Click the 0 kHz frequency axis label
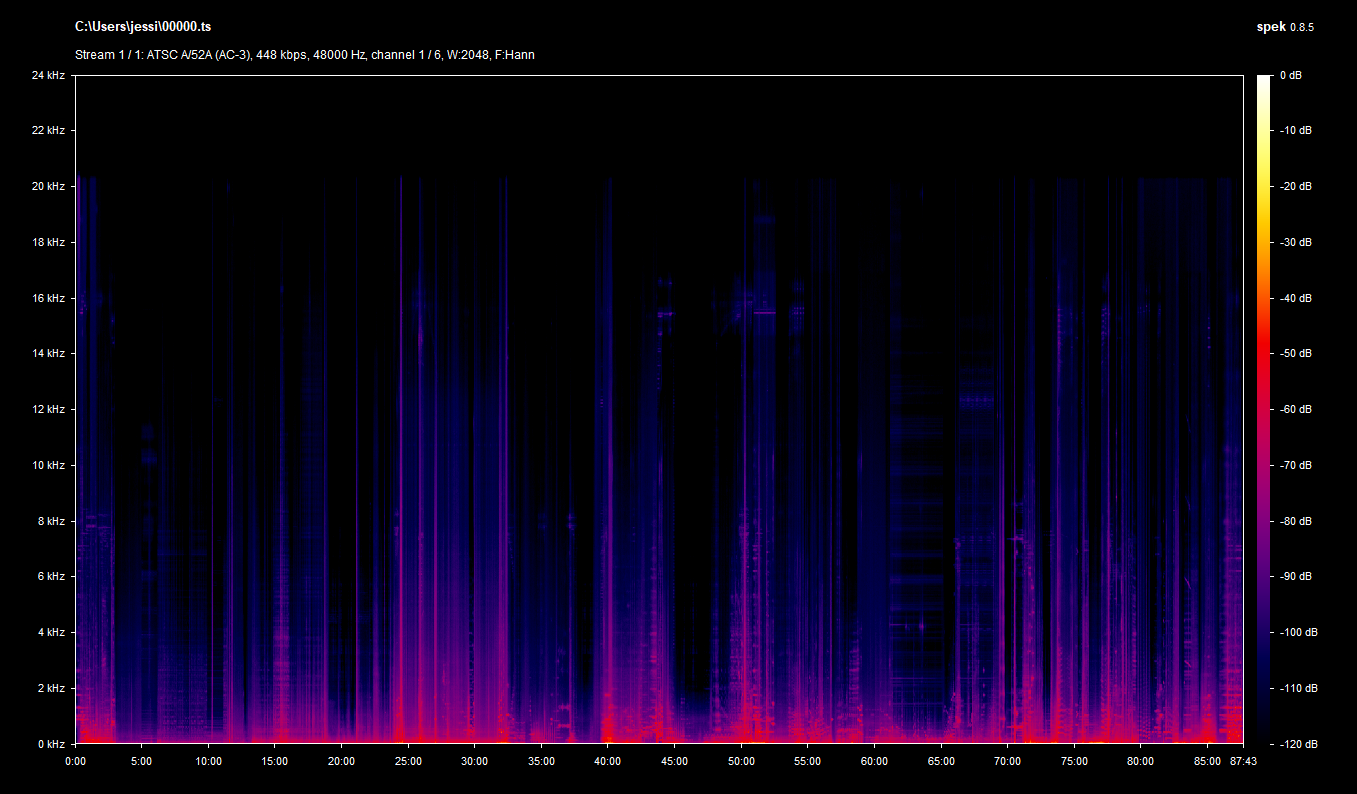 coord(51,744)
